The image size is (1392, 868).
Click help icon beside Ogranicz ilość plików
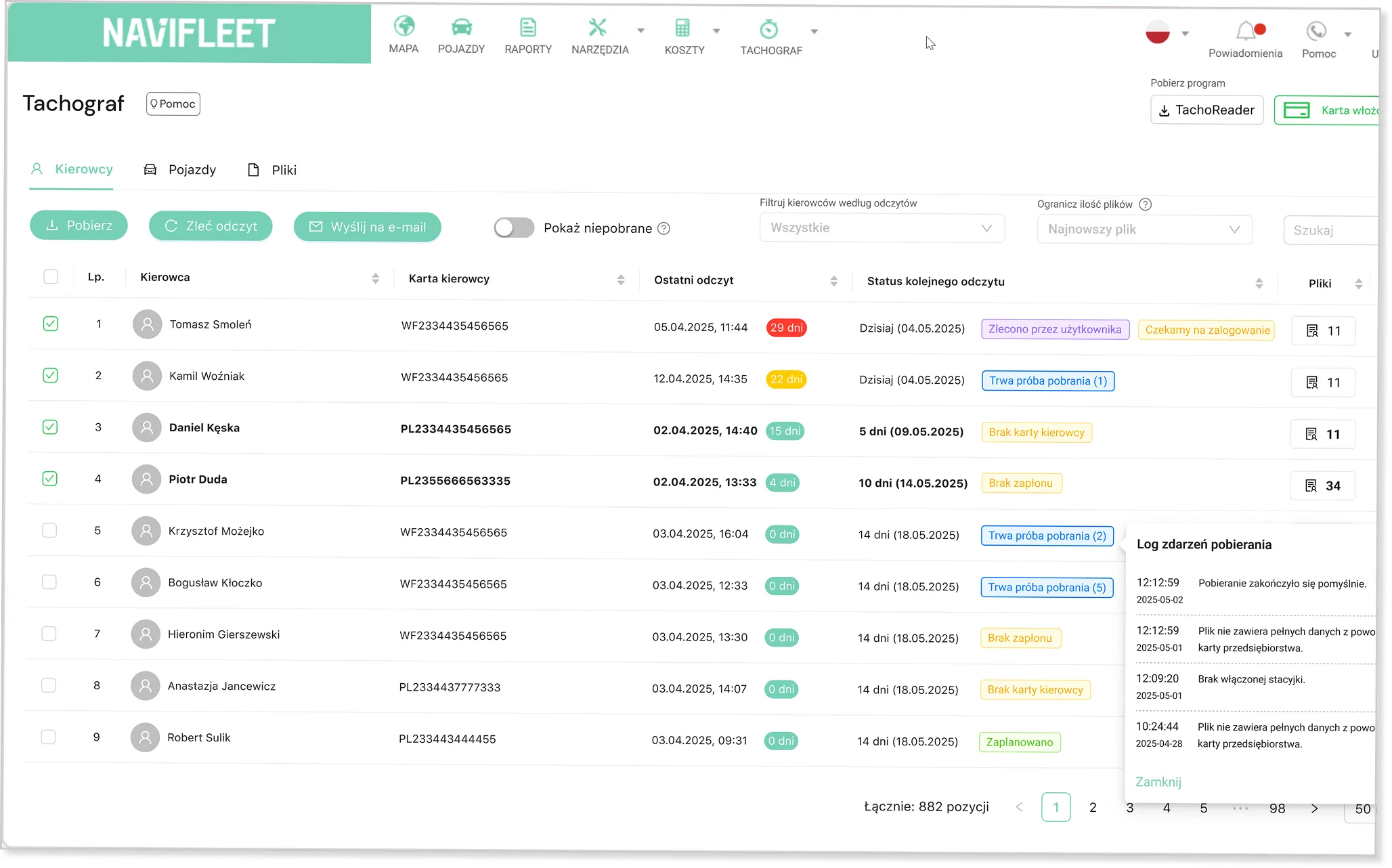tap(1146, 204)
